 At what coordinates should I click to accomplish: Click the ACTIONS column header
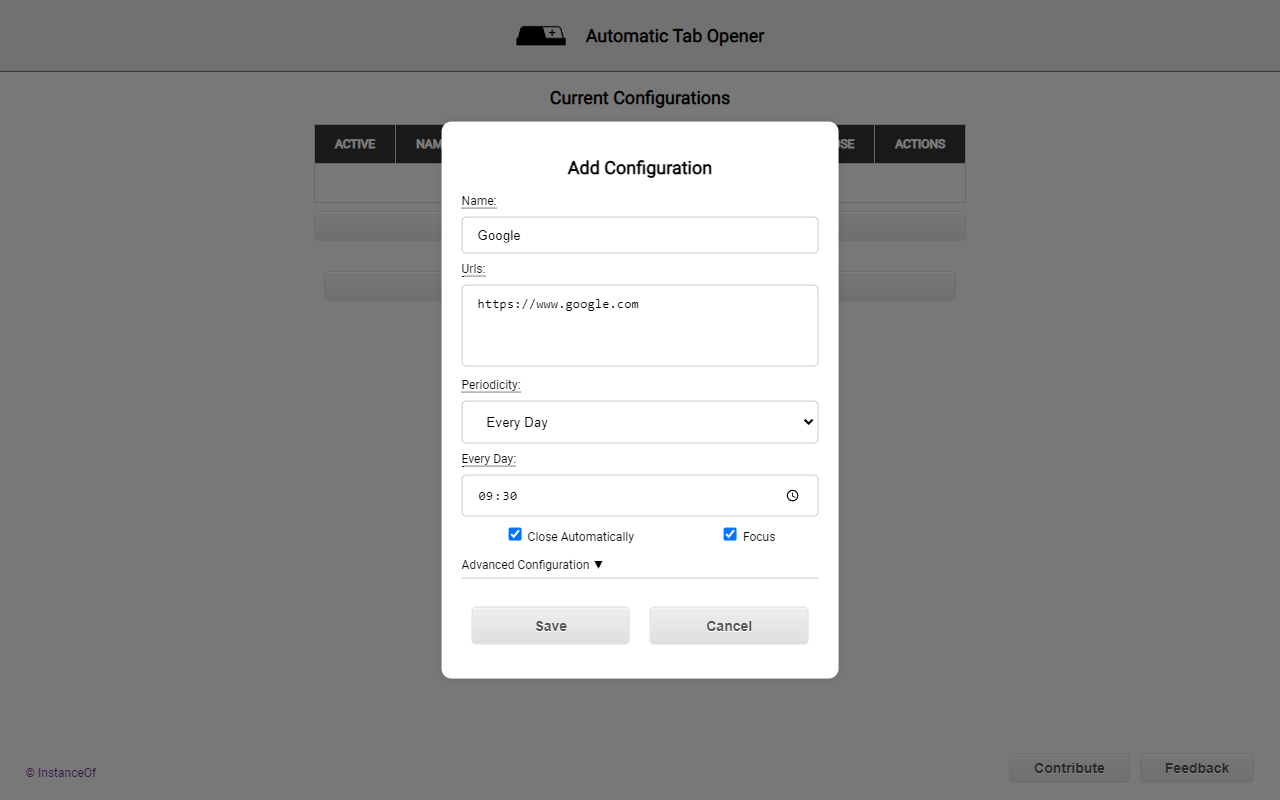919,144
